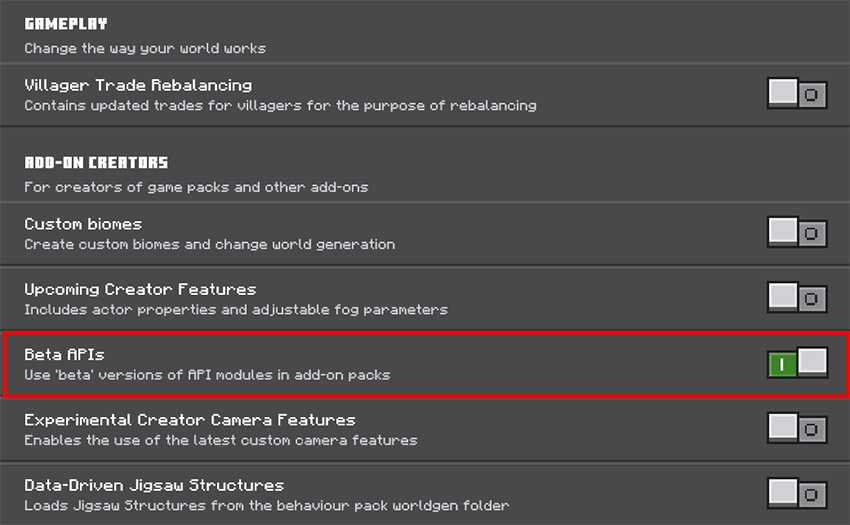The height and width of the screenshot is (525, 850).
Task: Click the Beta APIs title text
Action: click(x=64, y=354)
